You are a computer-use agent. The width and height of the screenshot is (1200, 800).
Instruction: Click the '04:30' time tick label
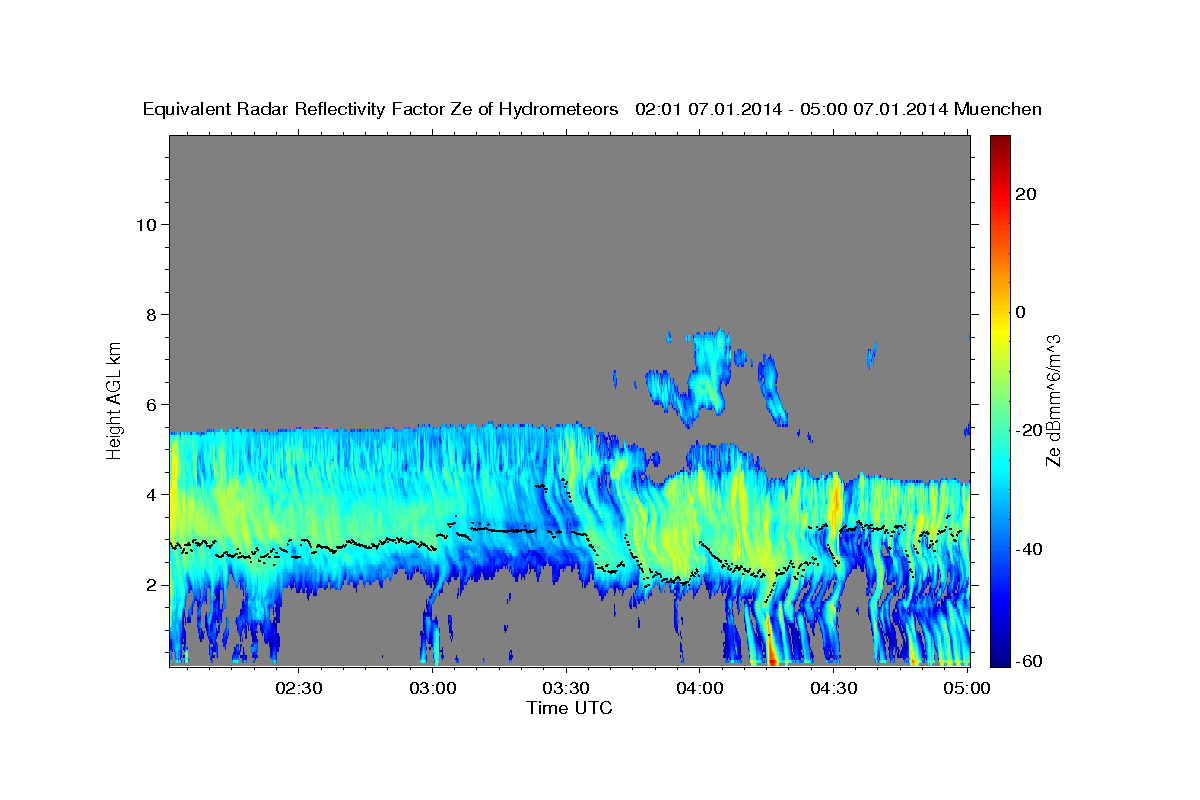click(834, 688)
